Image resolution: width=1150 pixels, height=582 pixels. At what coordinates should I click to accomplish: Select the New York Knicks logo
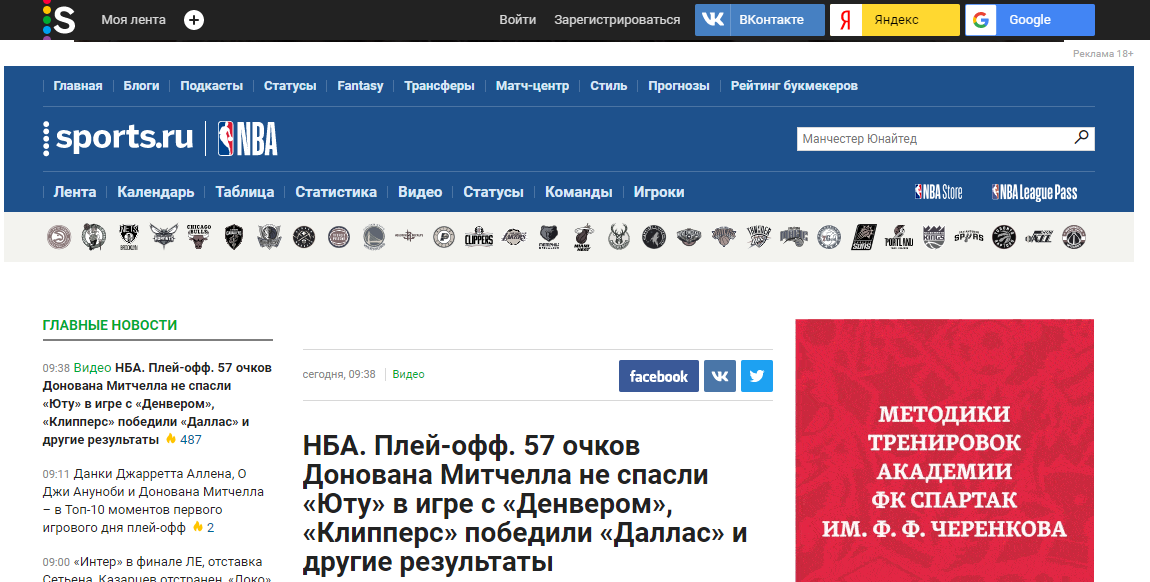tap(724, 237)
